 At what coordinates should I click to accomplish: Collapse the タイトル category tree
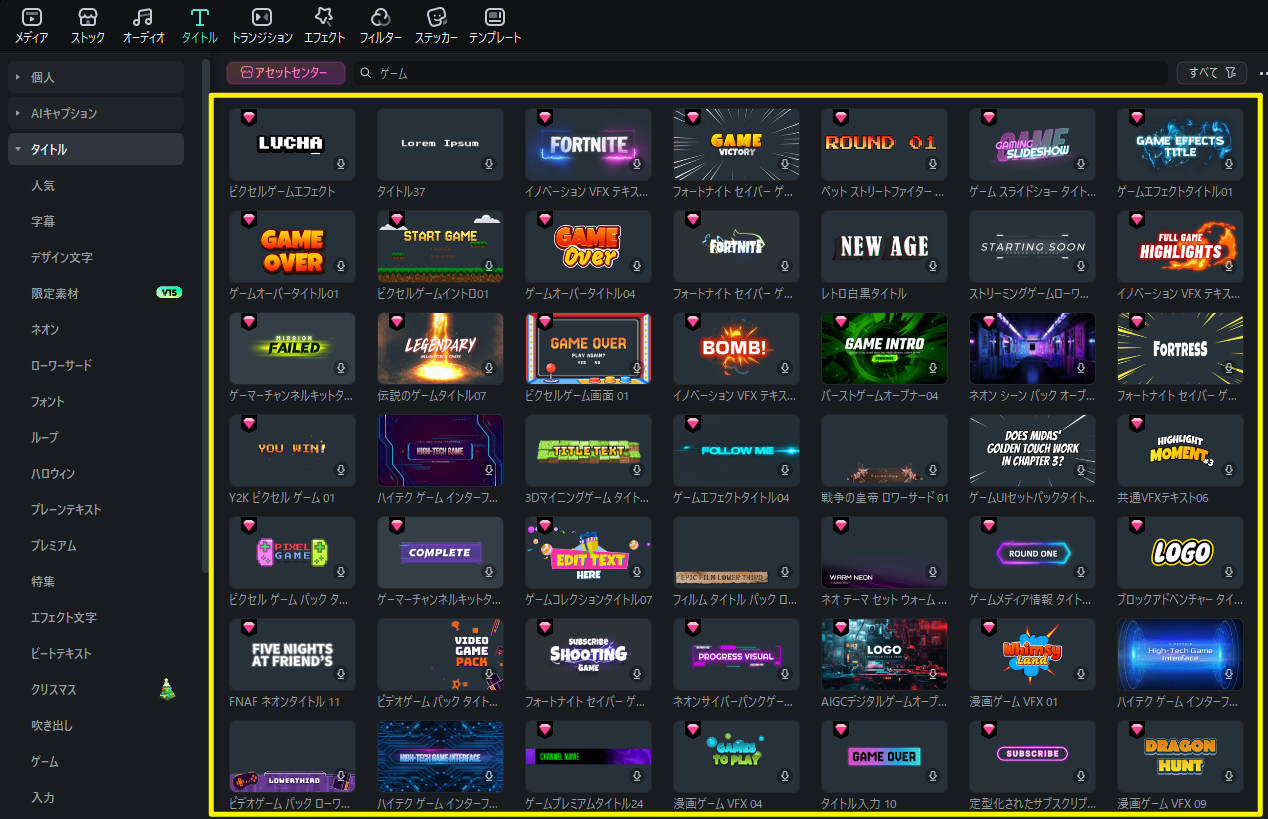click(x=18, y=149)
